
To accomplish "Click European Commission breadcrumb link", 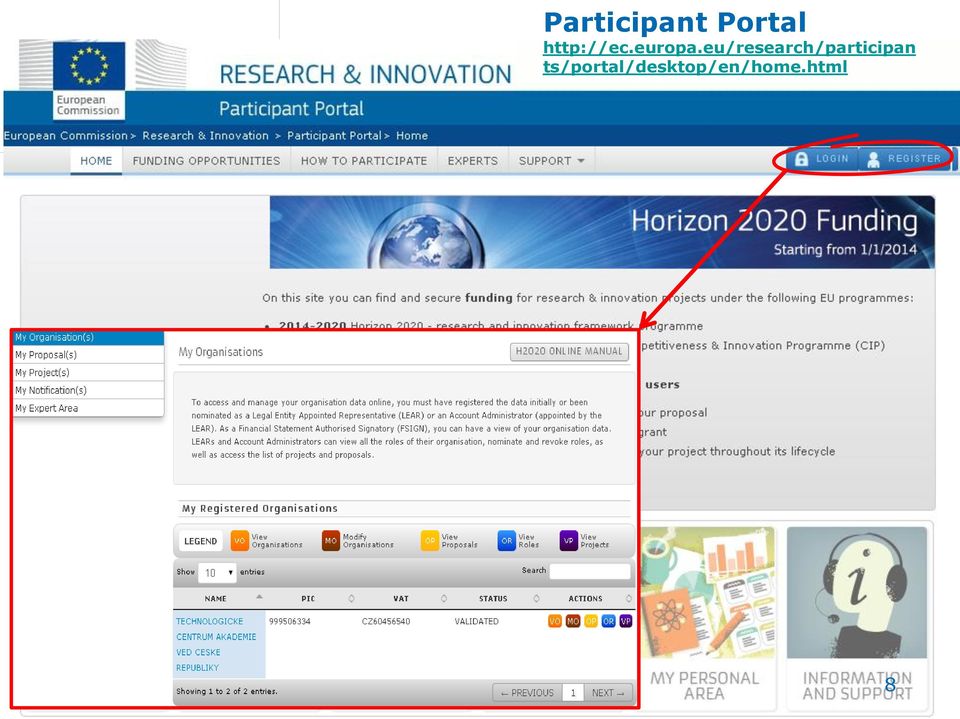I will click(x=66, y=136).
